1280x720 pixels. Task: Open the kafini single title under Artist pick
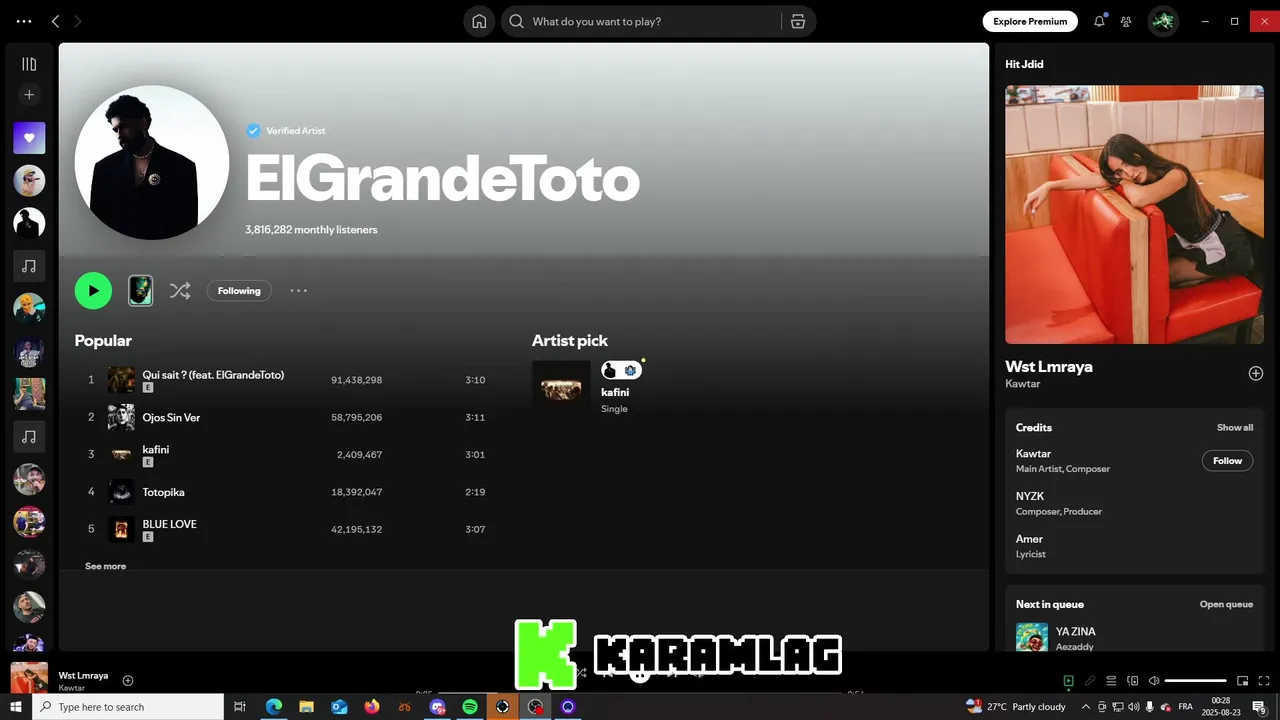click(615, 392)
